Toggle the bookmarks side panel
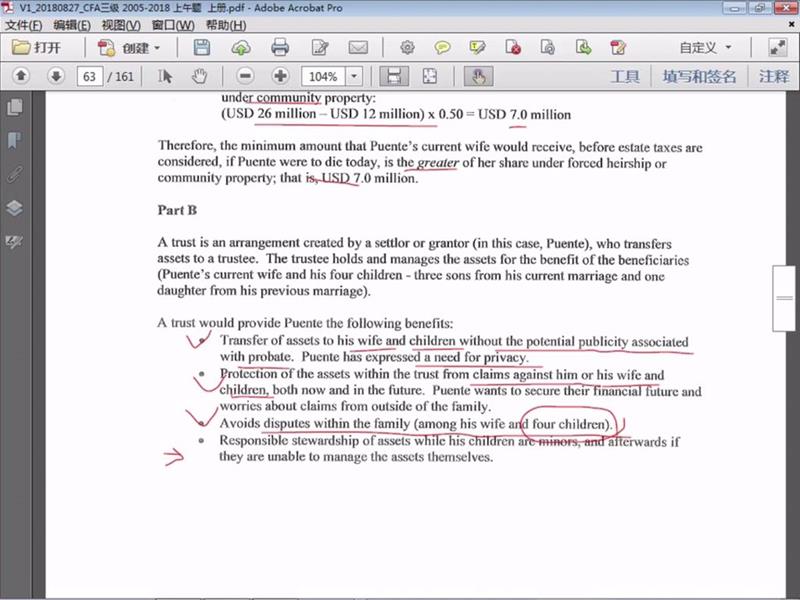800x600 pixels. pyautogui.click(x=14, y=140)
